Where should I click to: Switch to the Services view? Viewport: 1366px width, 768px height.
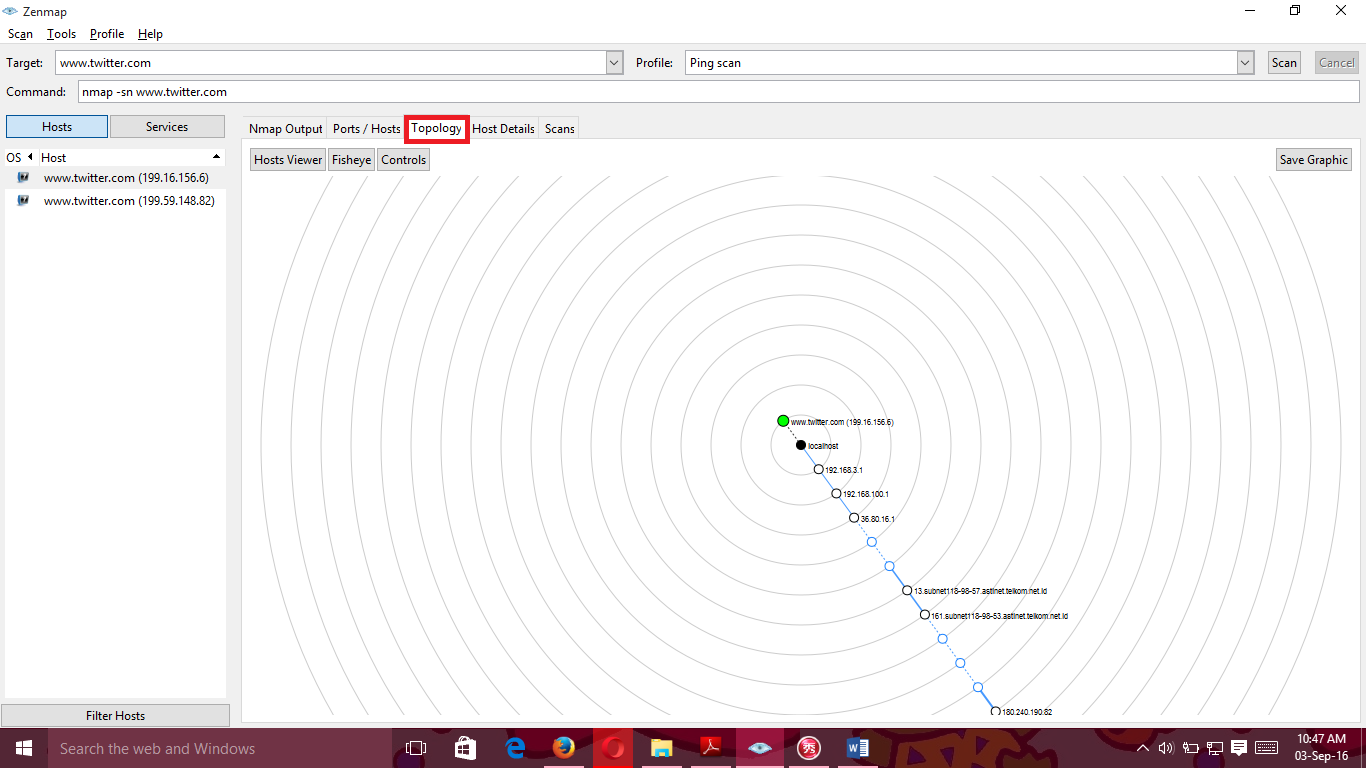pyautogui.click(x=167, y=126)
